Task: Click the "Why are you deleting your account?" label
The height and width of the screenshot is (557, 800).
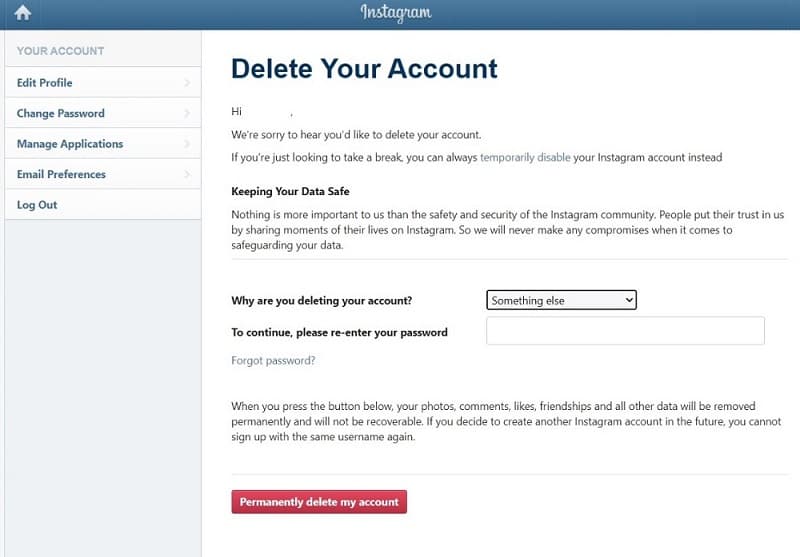Action: coord(321,301)
